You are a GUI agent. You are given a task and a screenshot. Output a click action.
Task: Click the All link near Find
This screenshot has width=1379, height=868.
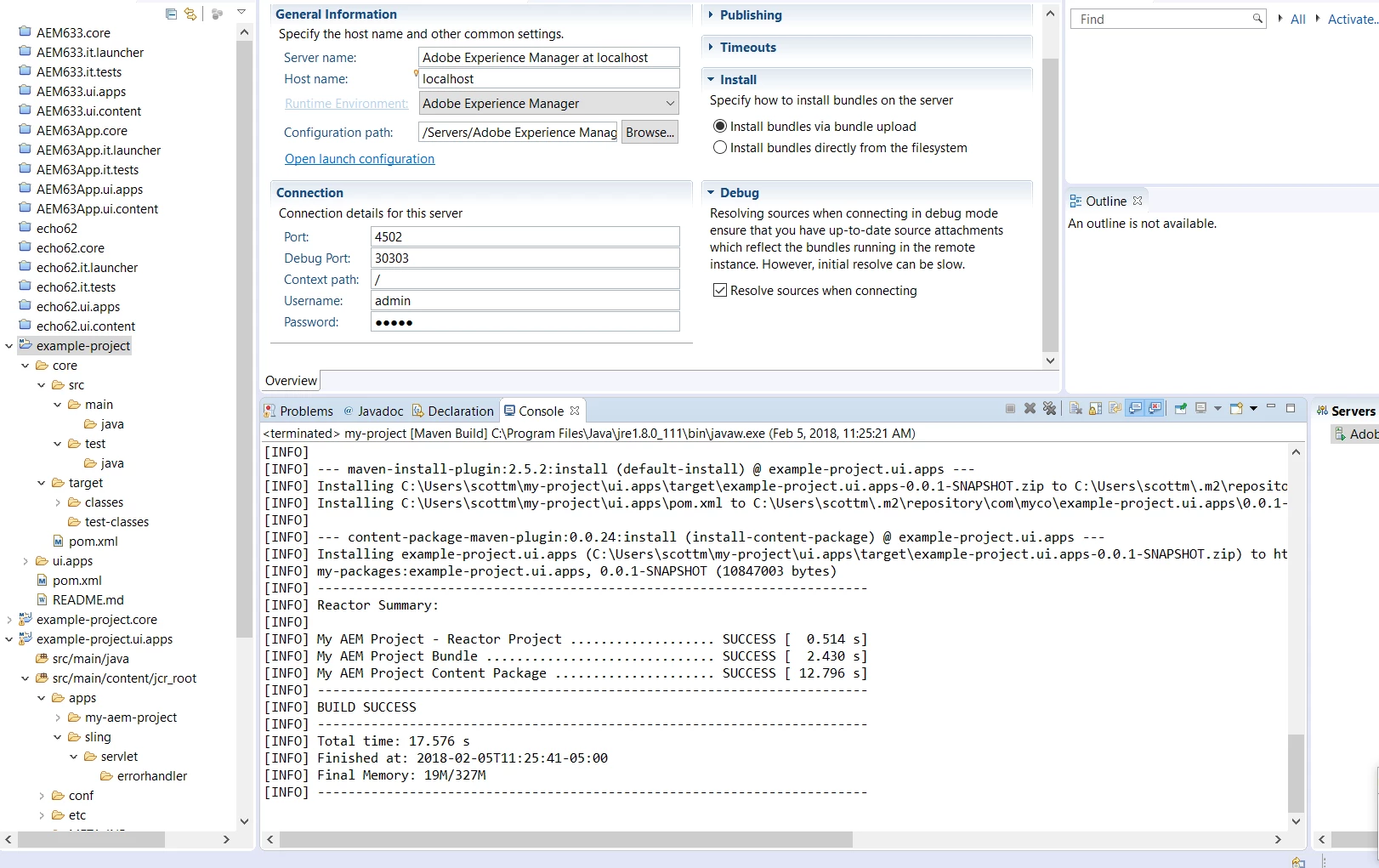1297,19
